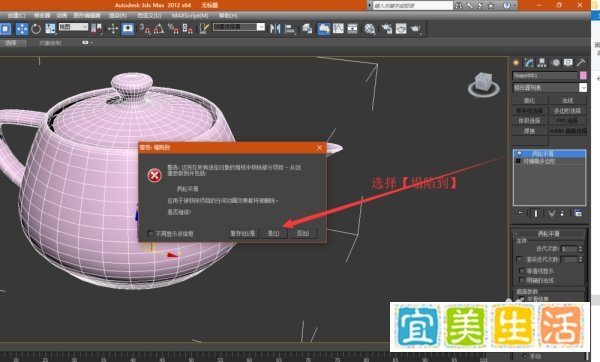Toggle the Angle Snap button
Image resolution: width=600 pixels, height=362 pixels.
159,29
